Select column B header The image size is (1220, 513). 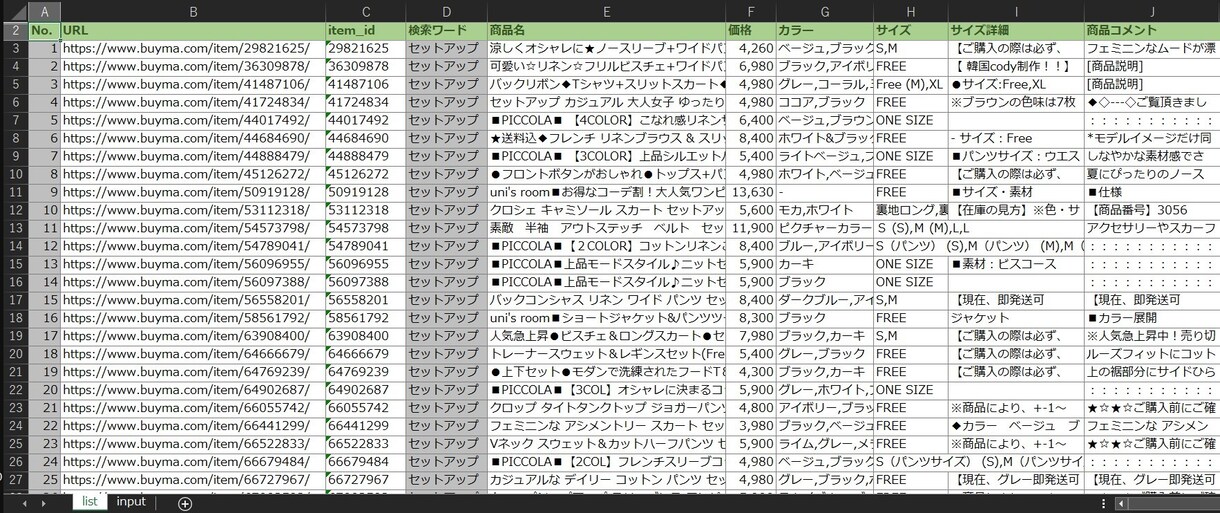(x=193, y=11)
